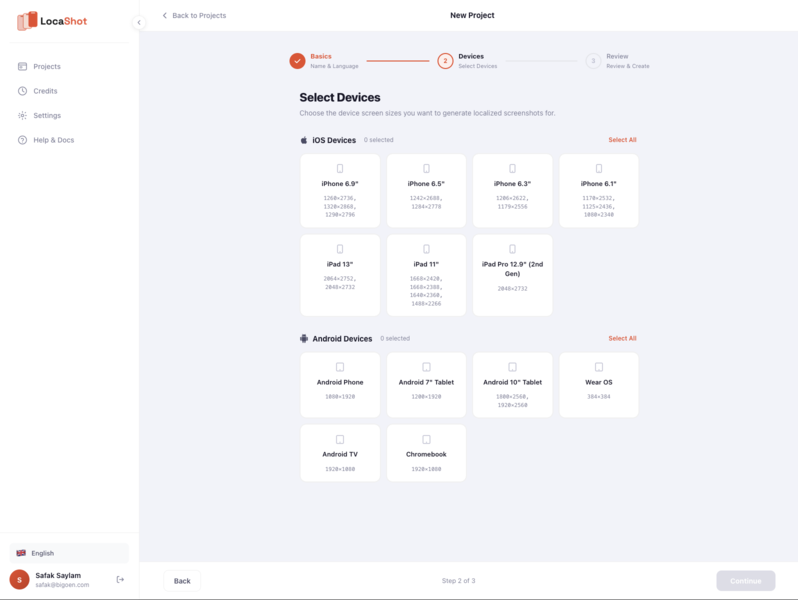Click the Help & Docs question icon
The width and height of the screenshot is (798, 600).
23,140
